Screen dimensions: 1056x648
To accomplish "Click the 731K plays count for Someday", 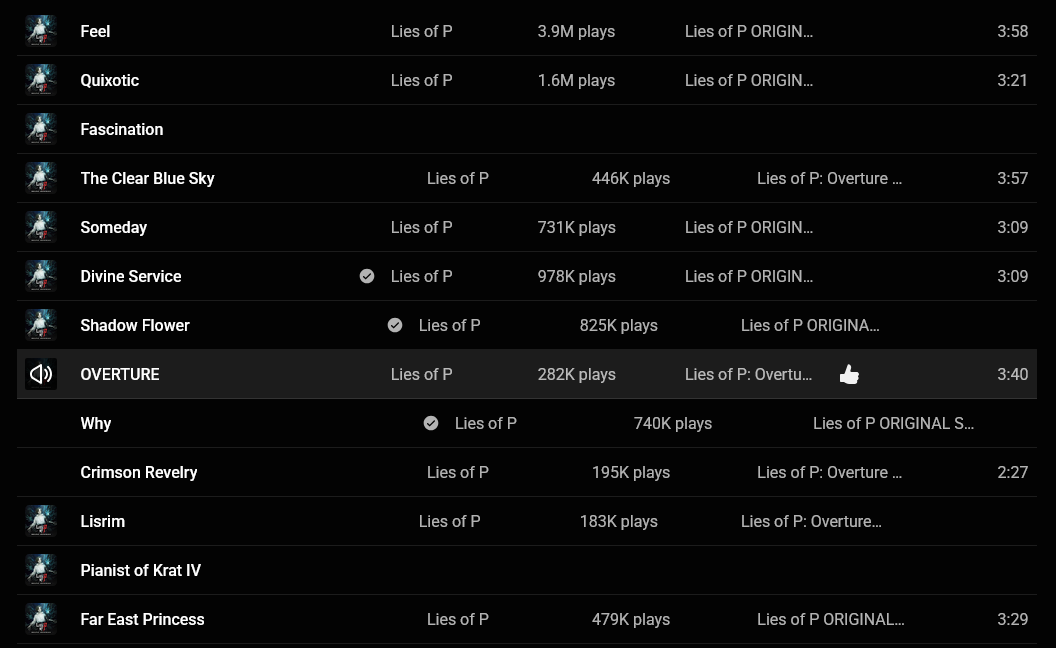I will tap(576, 227).
